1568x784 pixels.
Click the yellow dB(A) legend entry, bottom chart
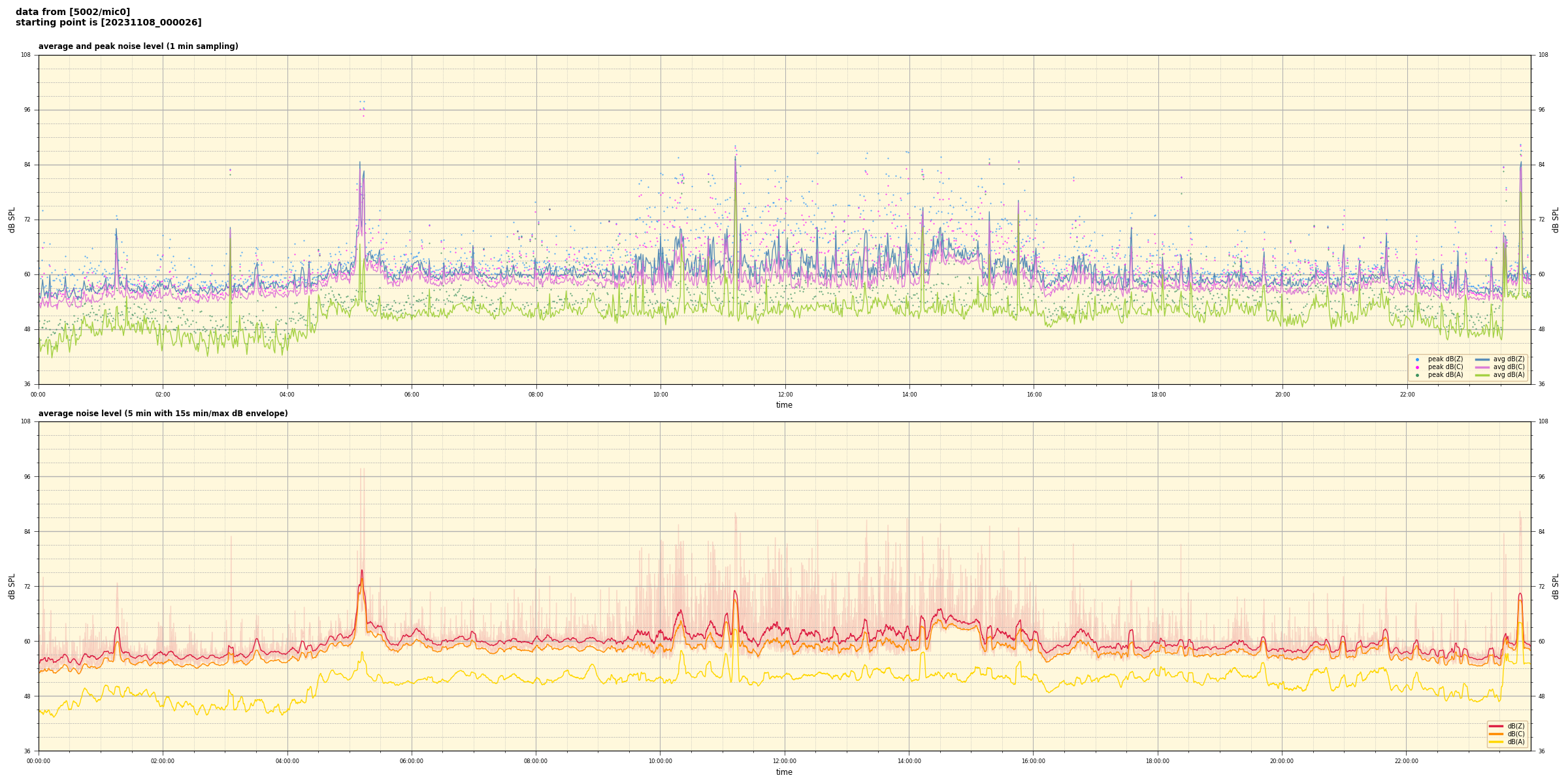pos(1496,742)
